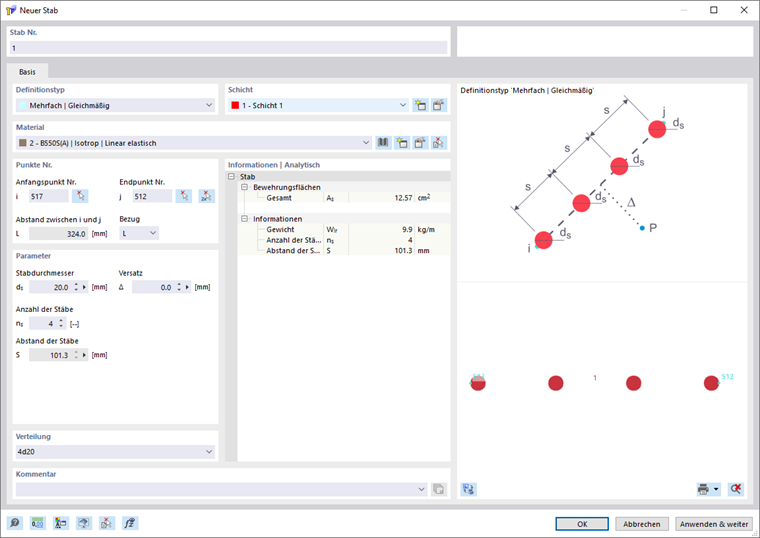Image resolution: width=760 pixels, height=538 pixels.
Task: Click the Versatz value 0.0 field
Action: point(153,287)
